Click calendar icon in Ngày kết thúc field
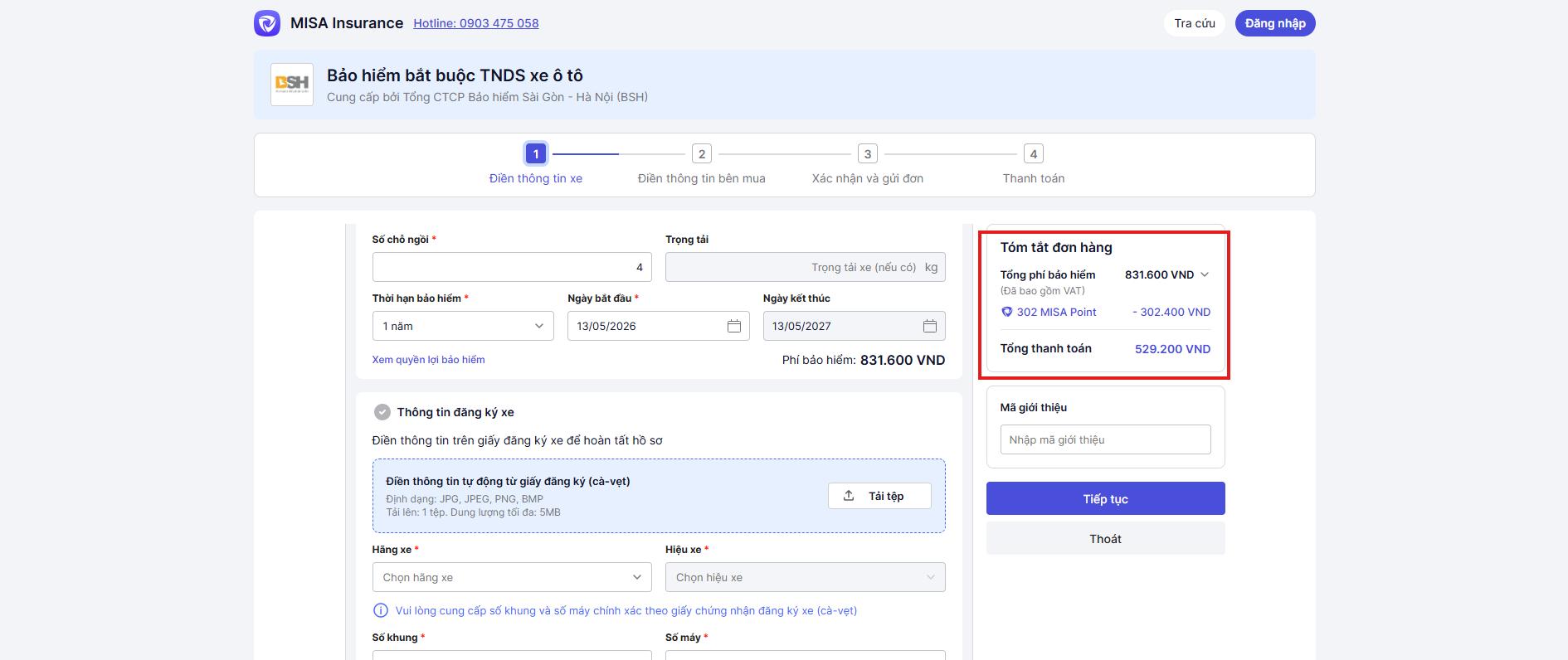 coord(930,326)
